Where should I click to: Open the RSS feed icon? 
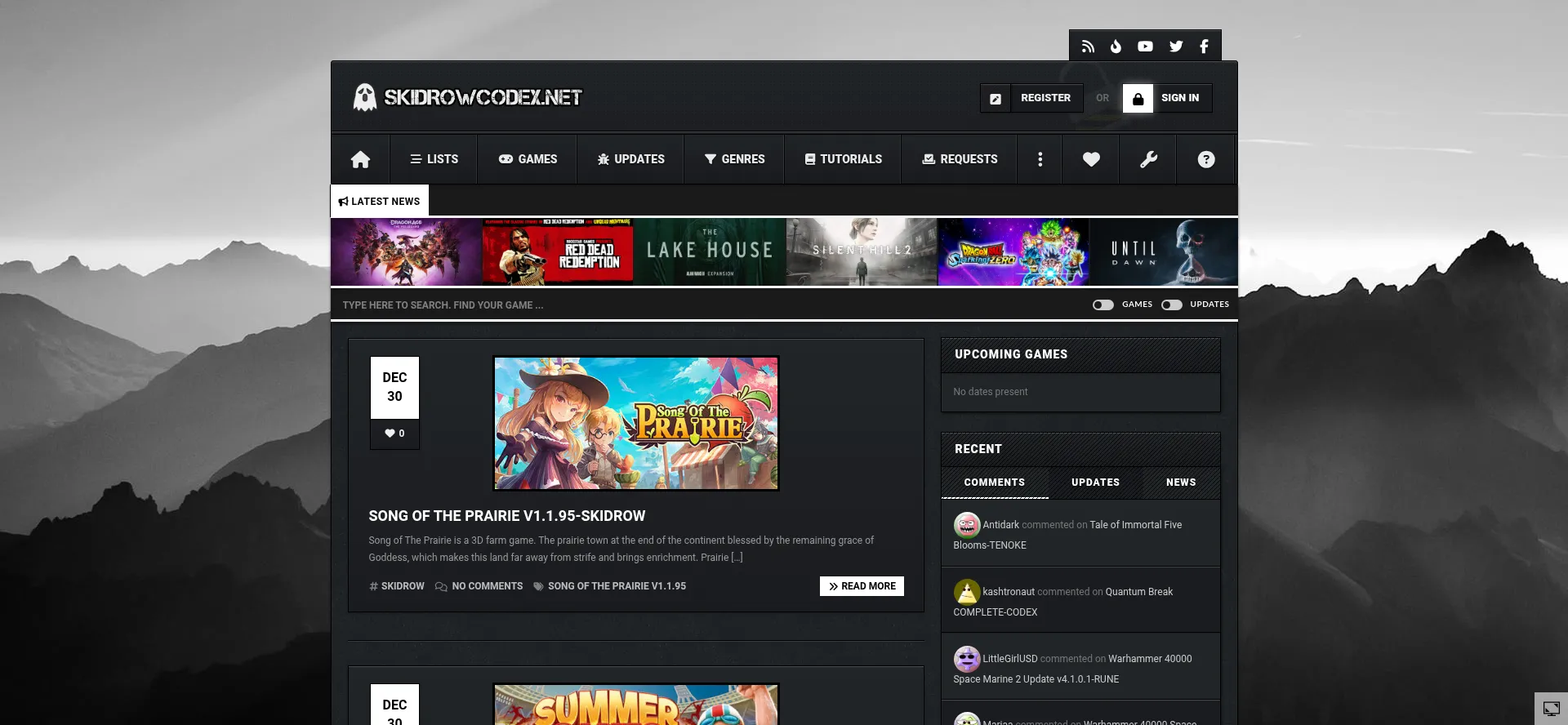(1088, 47)
